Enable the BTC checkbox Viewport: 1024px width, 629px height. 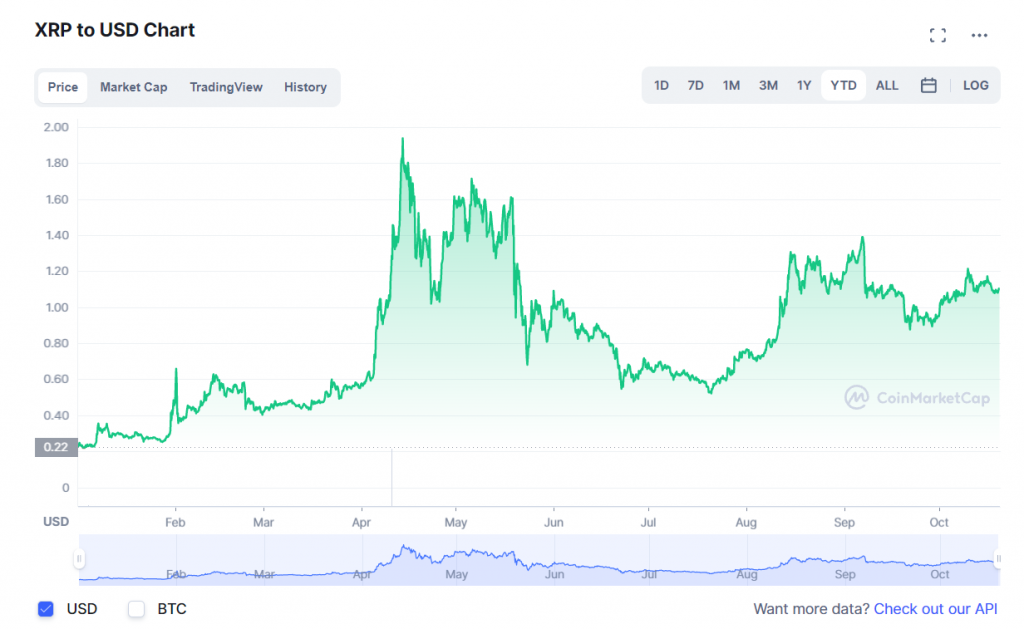(137, 609)
